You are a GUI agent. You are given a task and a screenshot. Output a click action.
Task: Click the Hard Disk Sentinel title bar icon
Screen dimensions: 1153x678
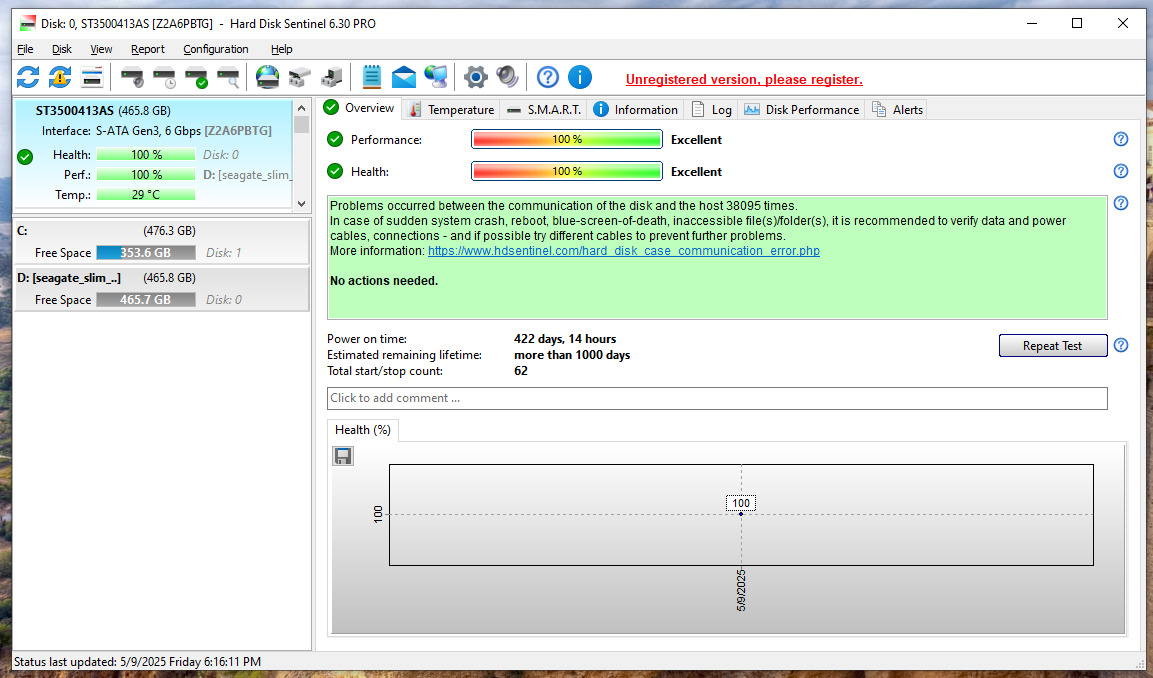tap(28, 24)
